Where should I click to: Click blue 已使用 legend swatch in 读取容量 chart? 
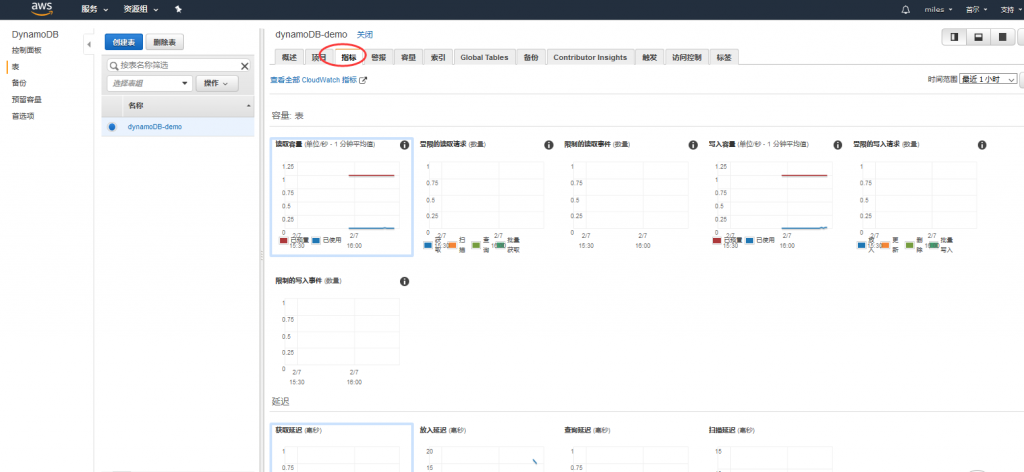pyautogui.click(x=316, y=240)
